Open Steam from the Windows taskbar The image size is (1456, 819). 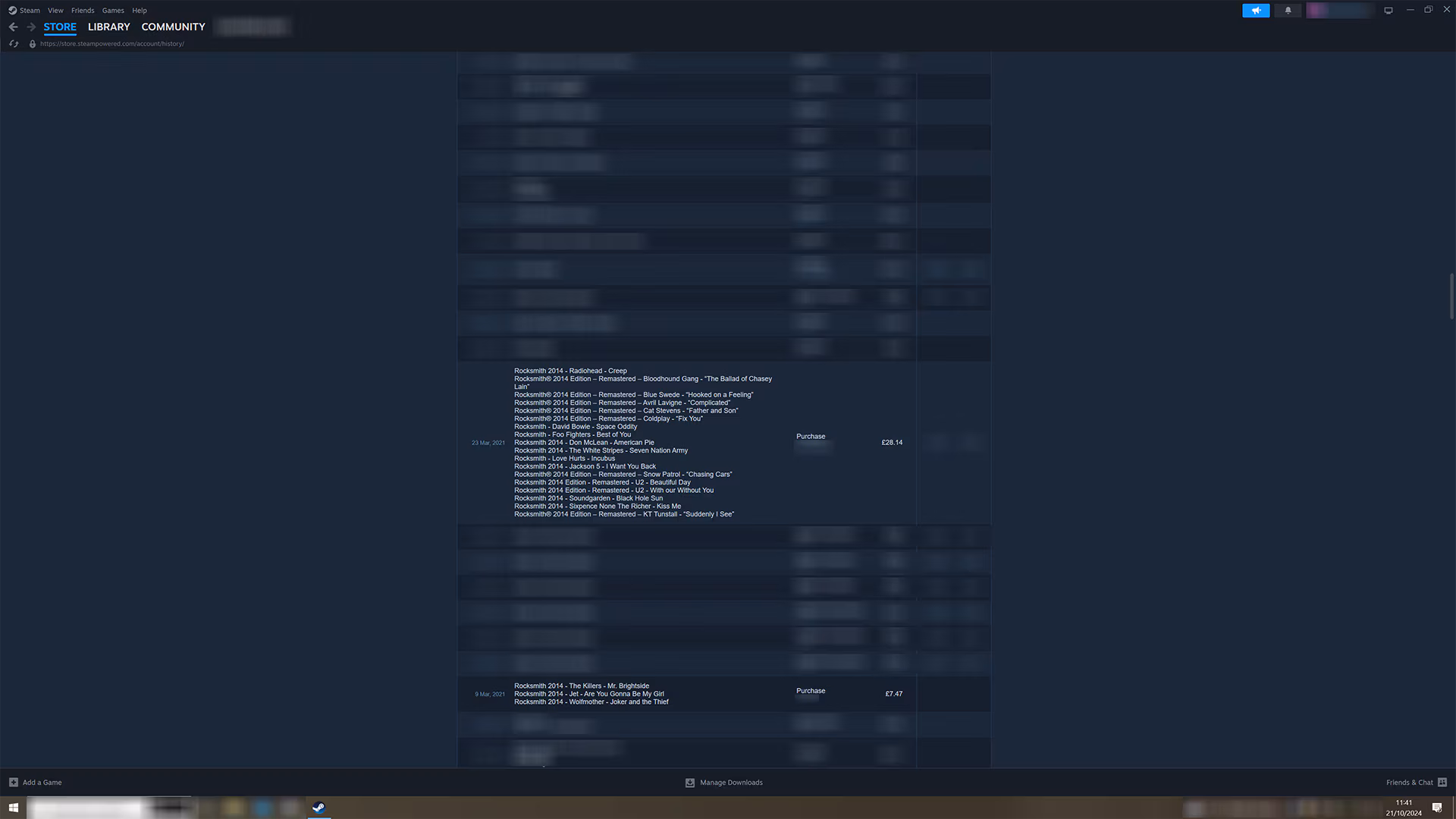click(x=318, y=808)
